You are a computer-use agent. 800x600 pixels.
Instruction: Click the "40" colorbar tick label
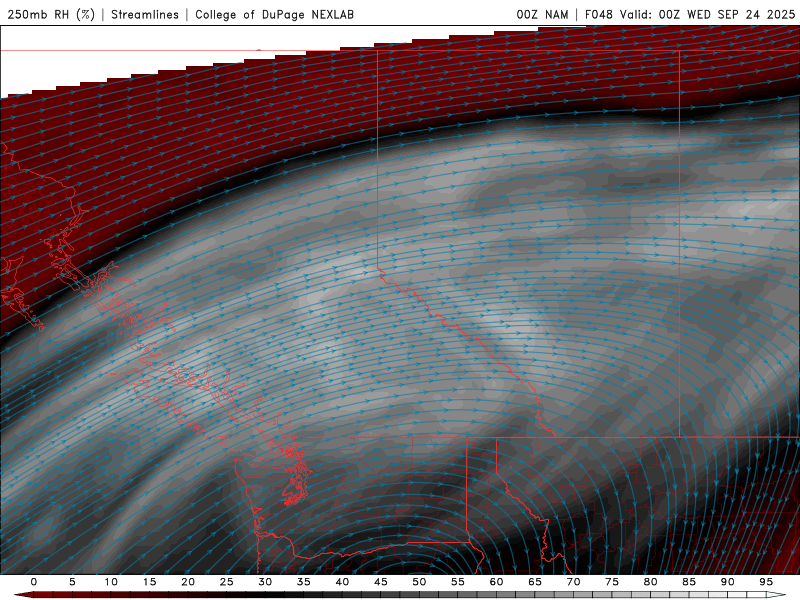pyautogui.click(x=342, y=582)
